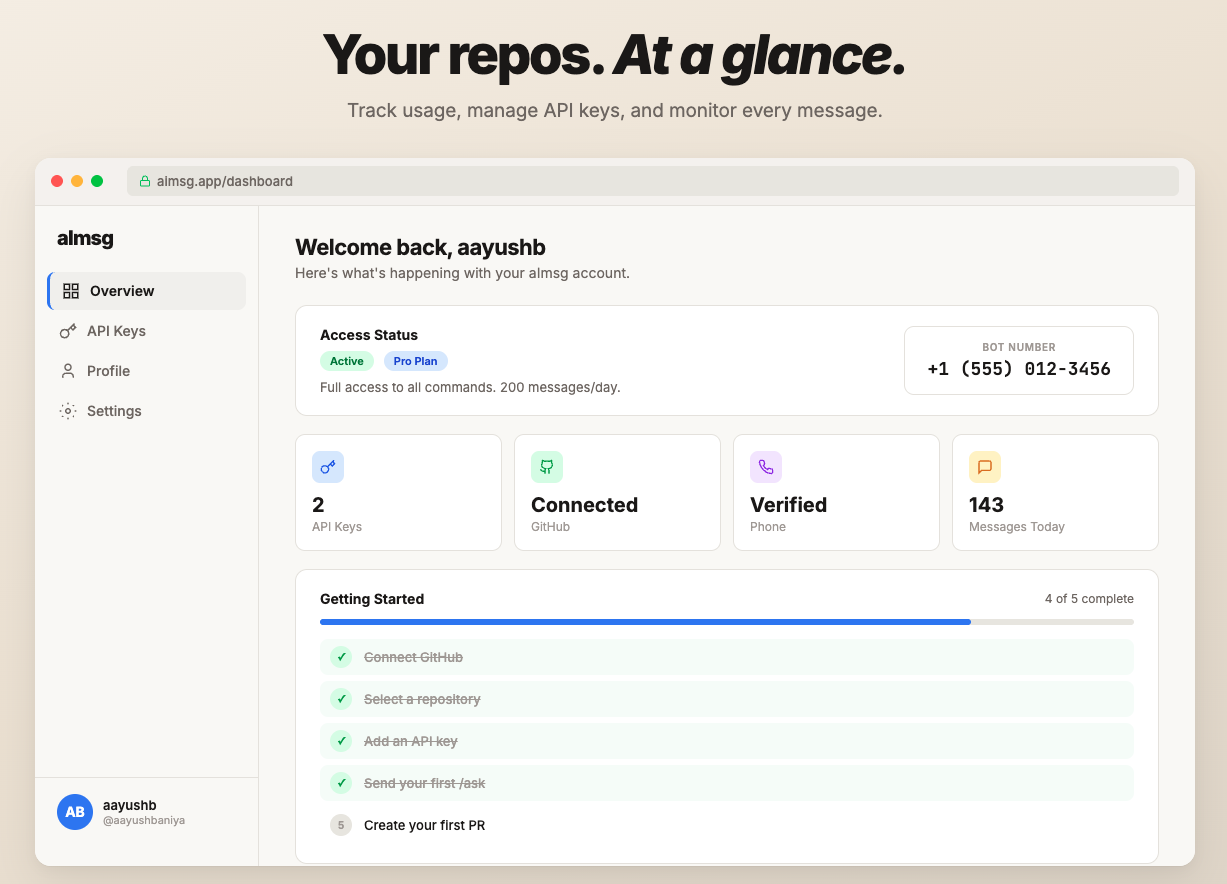Image resolution: width=1227 pixels, height=884 pixels.
Task: Click the step 5 circle for Create your first PR
Action: [341, 825]
